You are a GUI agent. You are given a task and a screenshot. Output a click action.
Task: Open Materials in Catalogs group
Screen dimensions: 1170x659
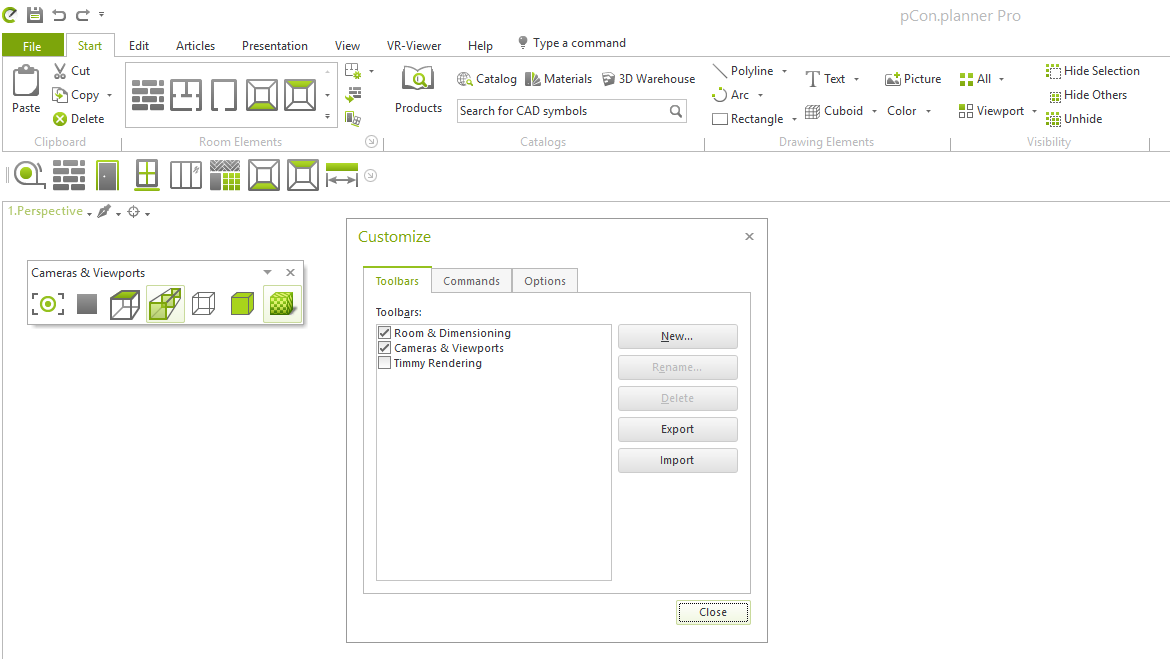[558, 79]
